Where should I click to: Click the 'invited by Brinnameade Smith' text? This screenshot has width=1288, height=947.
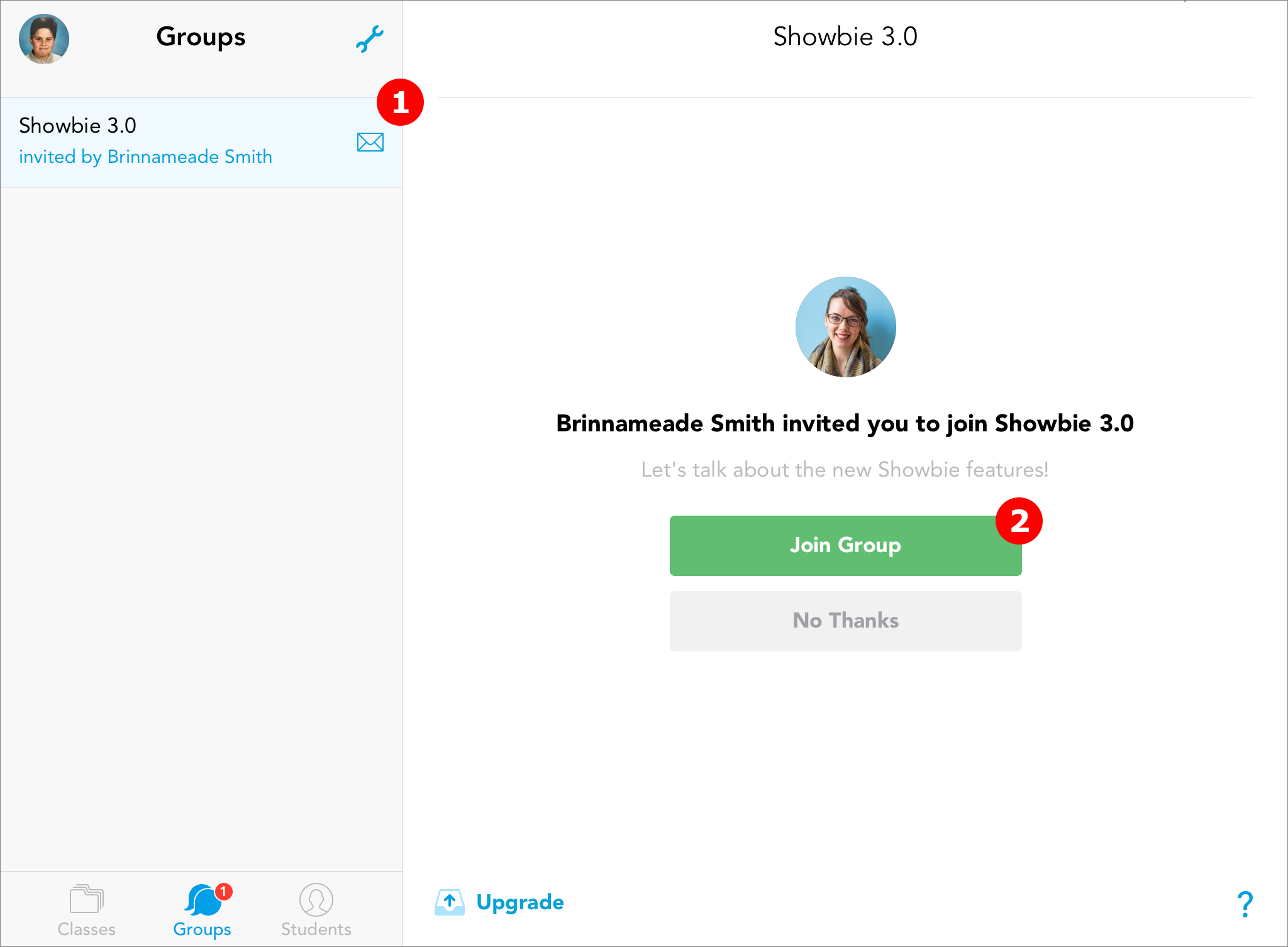click(x=145, y=157)
